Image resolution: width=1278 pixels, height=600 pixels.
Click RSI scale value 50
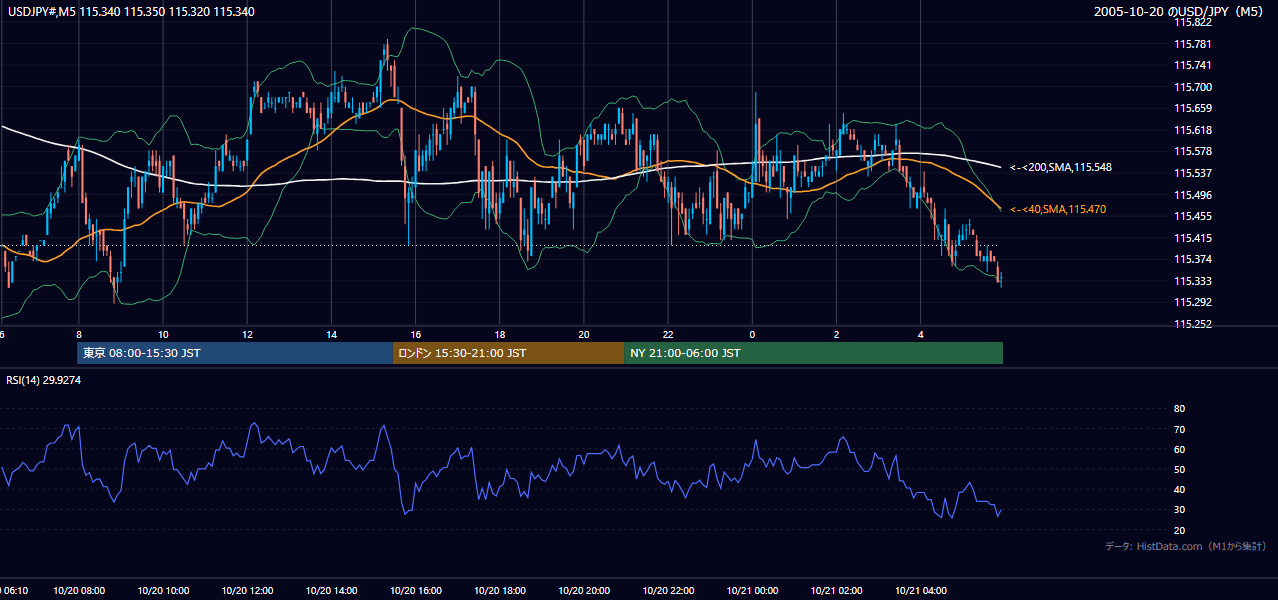[x=1179, y=469]
